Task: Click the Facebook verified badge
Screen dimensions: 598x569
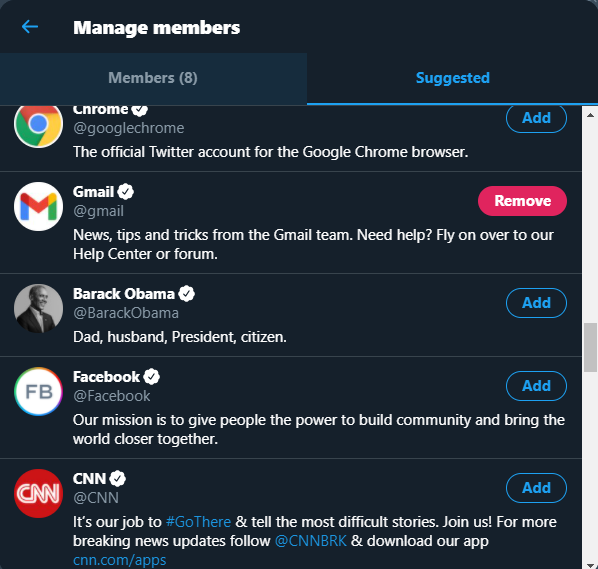Action: pyautogui.click(x=151, y=377)
